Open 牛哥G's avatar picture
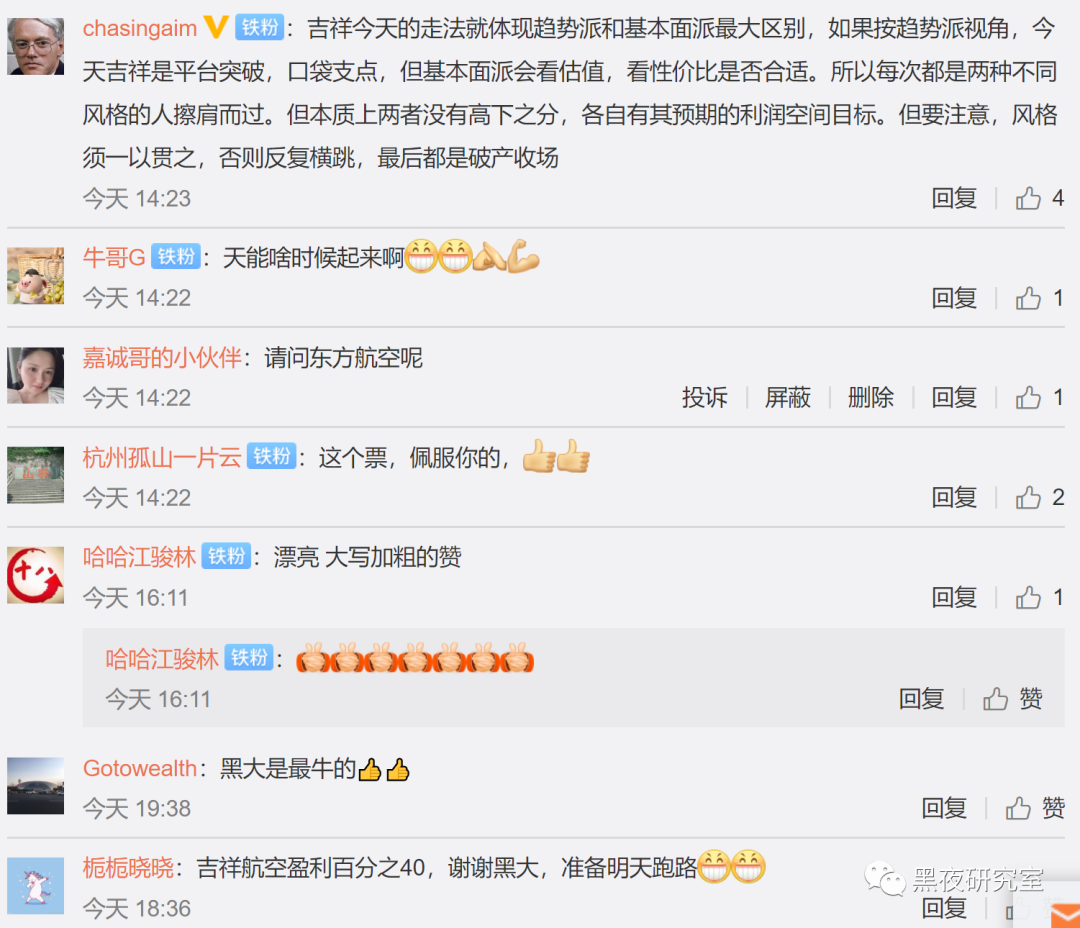The height and width of the screenshot is (928, 1080). (x=35, y=276)
